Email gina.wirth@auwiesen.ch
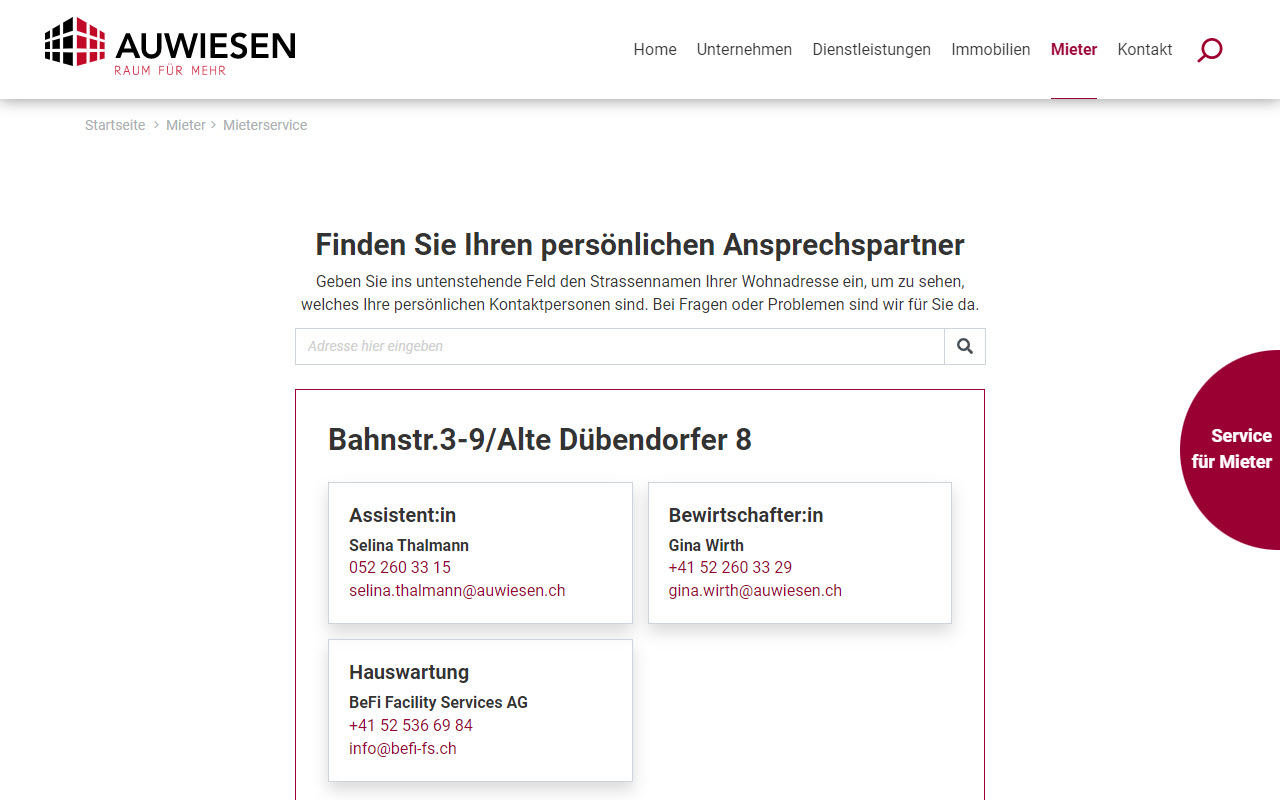Screen dimensions: 1280x800 coord(755,590)
